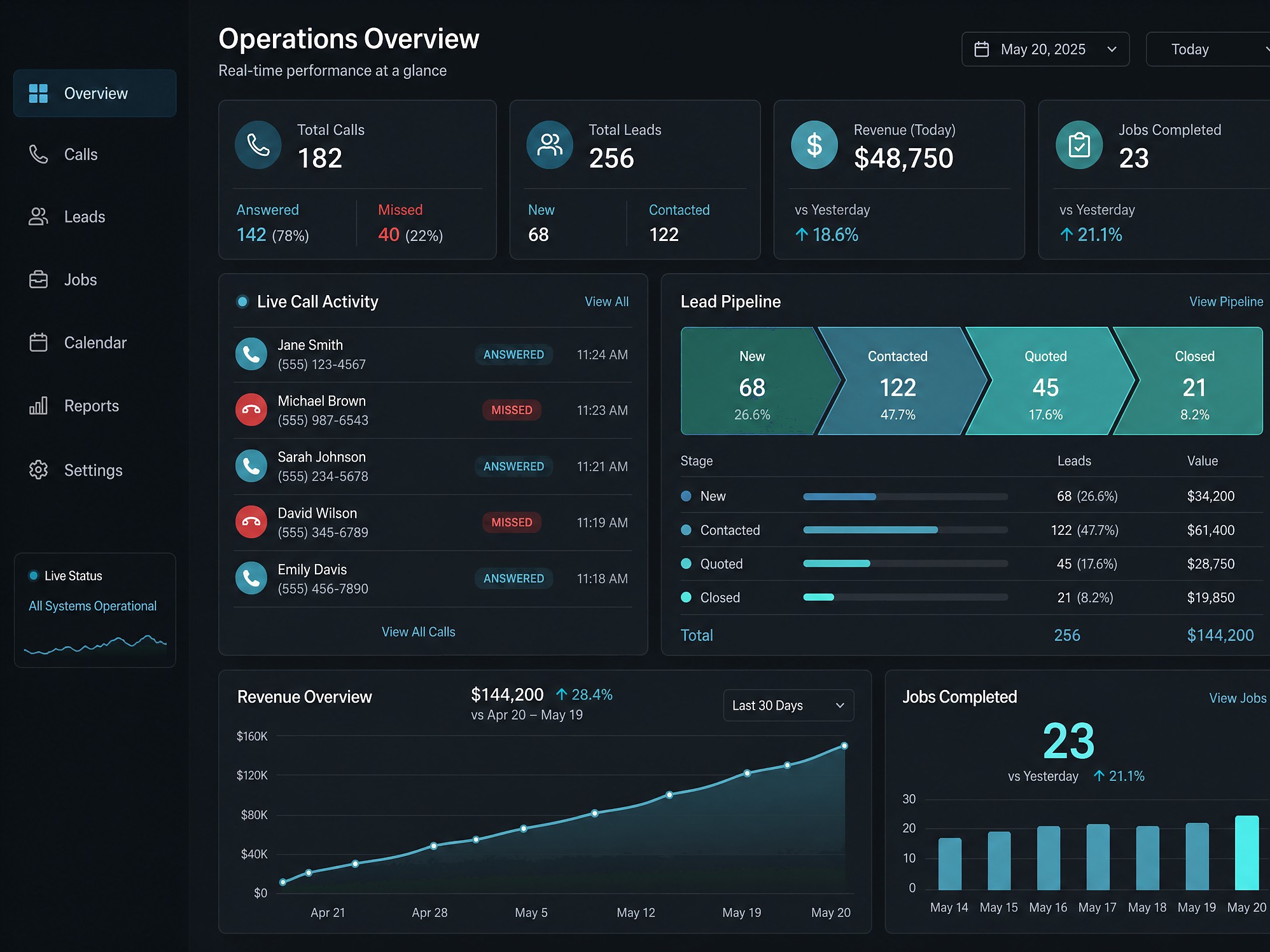Click David Wilson's missed call icon
This screenshot has width=1270, height=952.
[251, 522]
